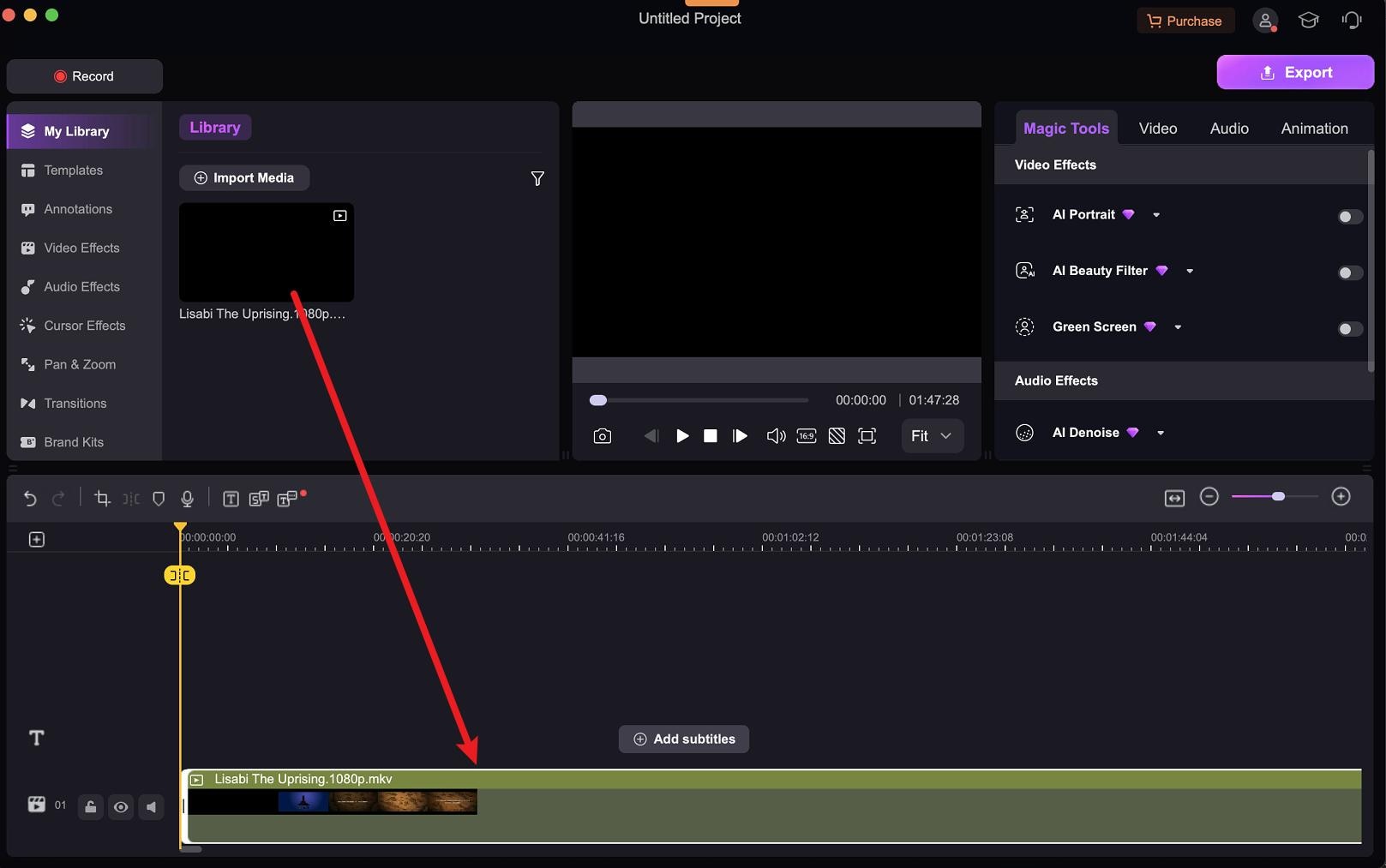The image size is (1386, 868).
Task: Click the add text T icon in toolbar
Action: click(231, 499)
